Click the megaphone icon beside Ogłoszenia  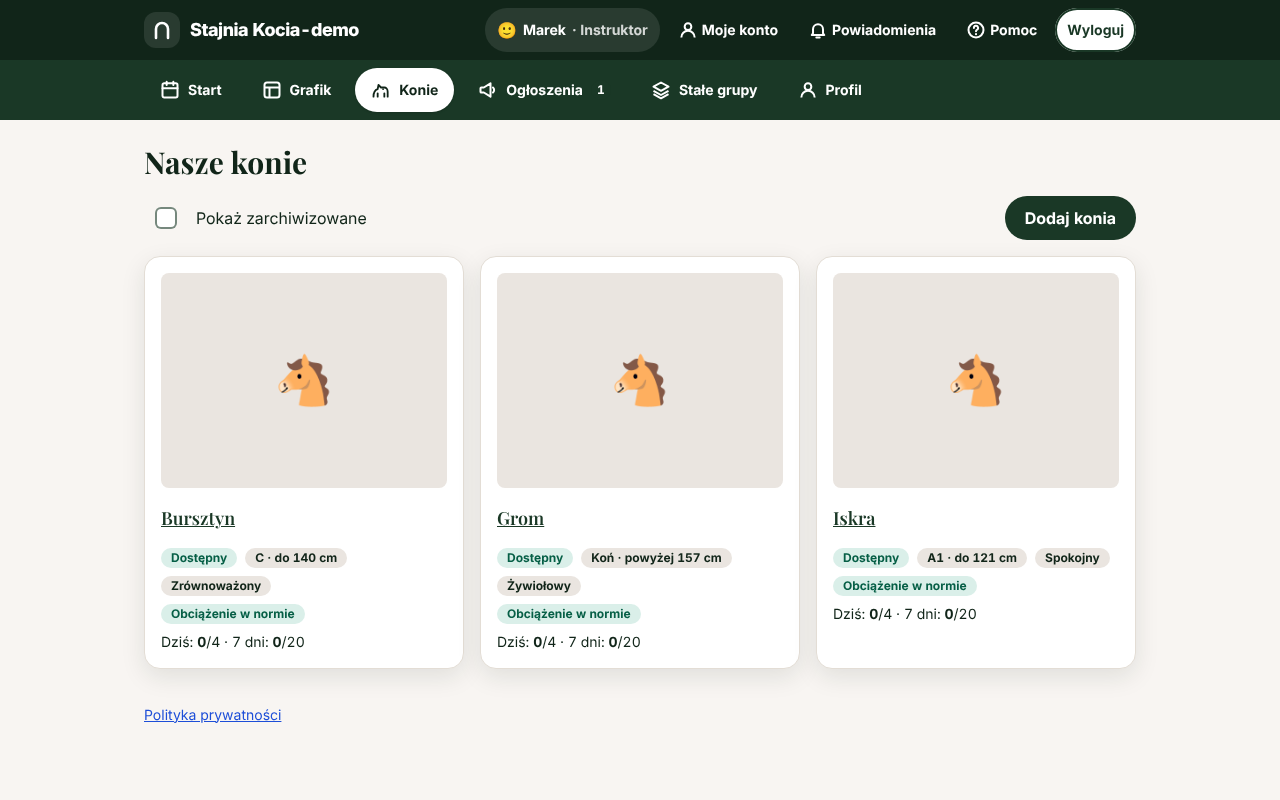coord(488,90)
